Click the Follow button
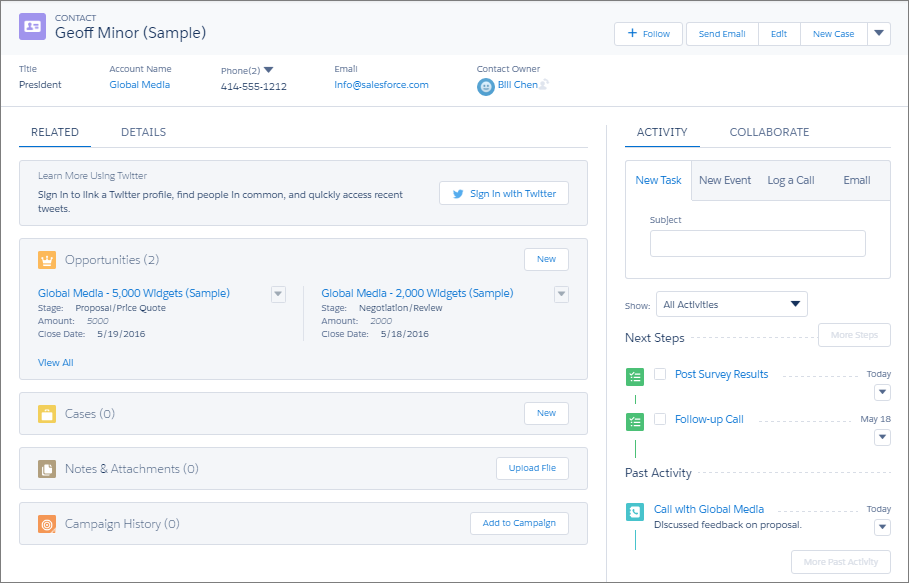The height and width of the screenshot is (583, 909). tap(648, 34)
